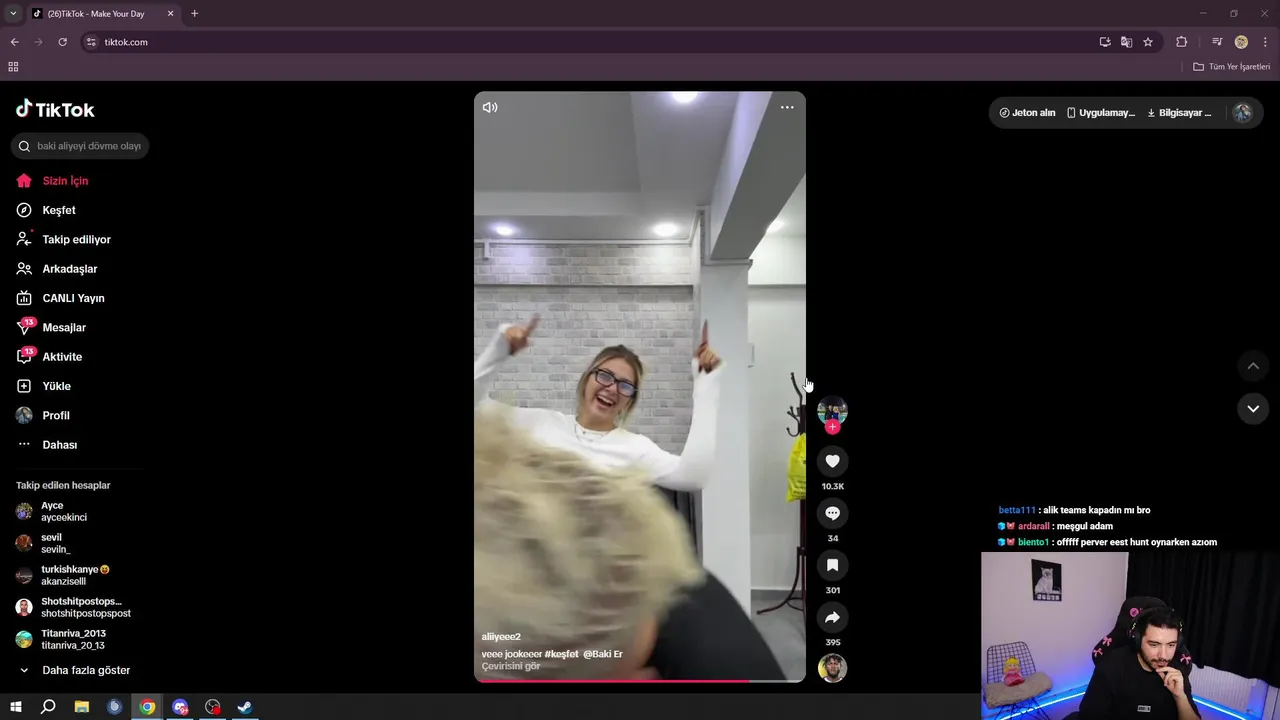The image size is (1280, 720).
Task: Click Uygulamay... app download button
Action: [1101, 113]
